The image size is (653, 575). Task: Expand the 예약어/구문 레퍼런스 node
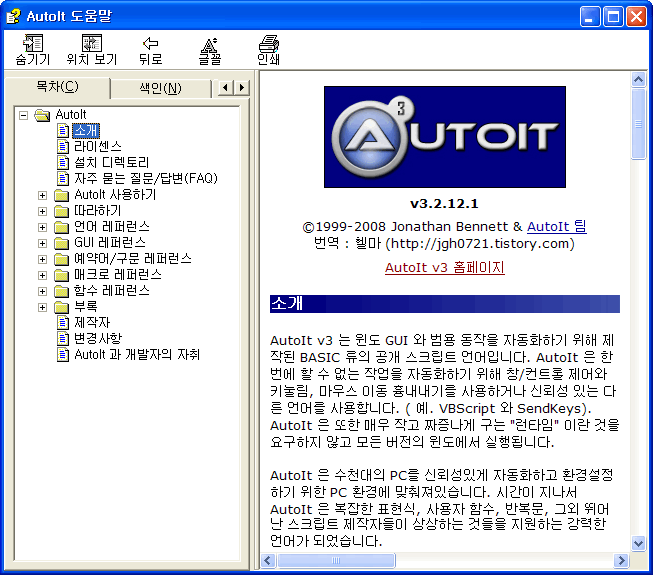tap(42, 259)
